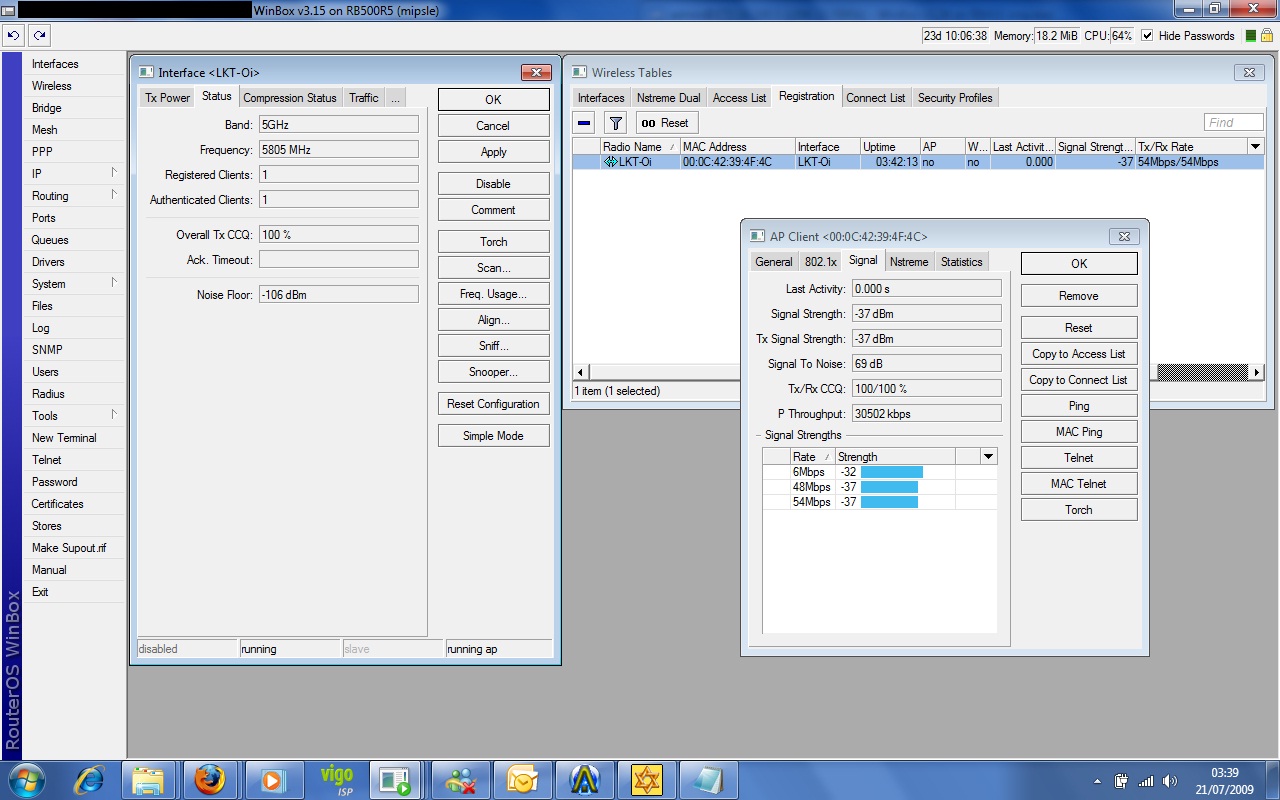Open the Traffic tab in Interface window
1280x800 pixels.
tap(364, 98)
